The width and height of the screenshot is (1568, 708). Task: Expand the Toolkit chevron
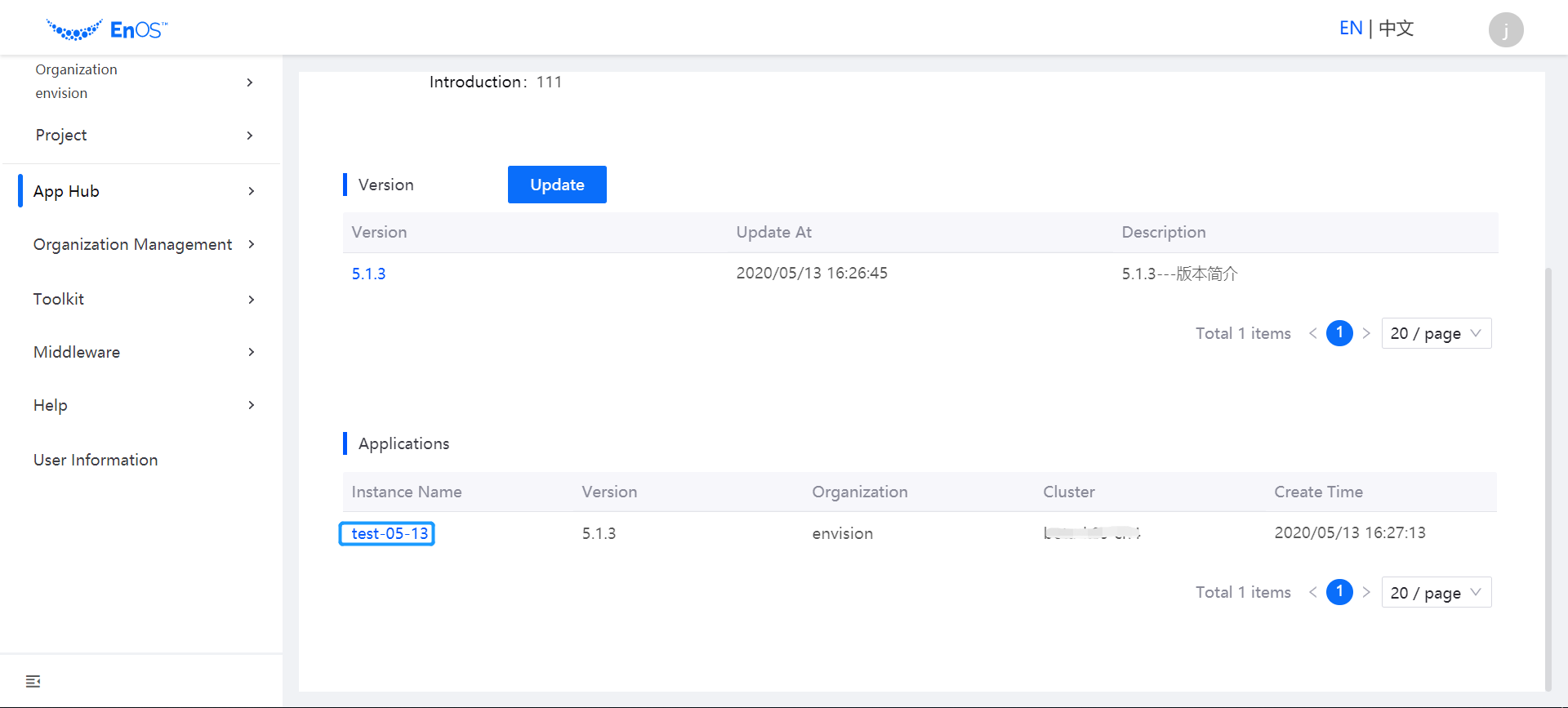click(251, 300)
